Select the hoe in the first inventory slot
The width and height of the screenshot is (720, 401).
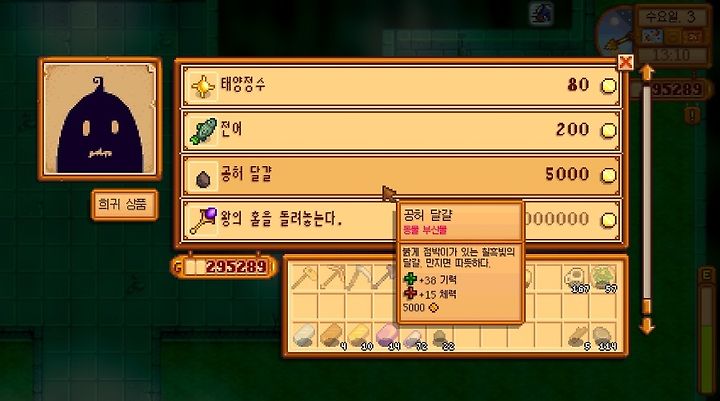[304, 278]
